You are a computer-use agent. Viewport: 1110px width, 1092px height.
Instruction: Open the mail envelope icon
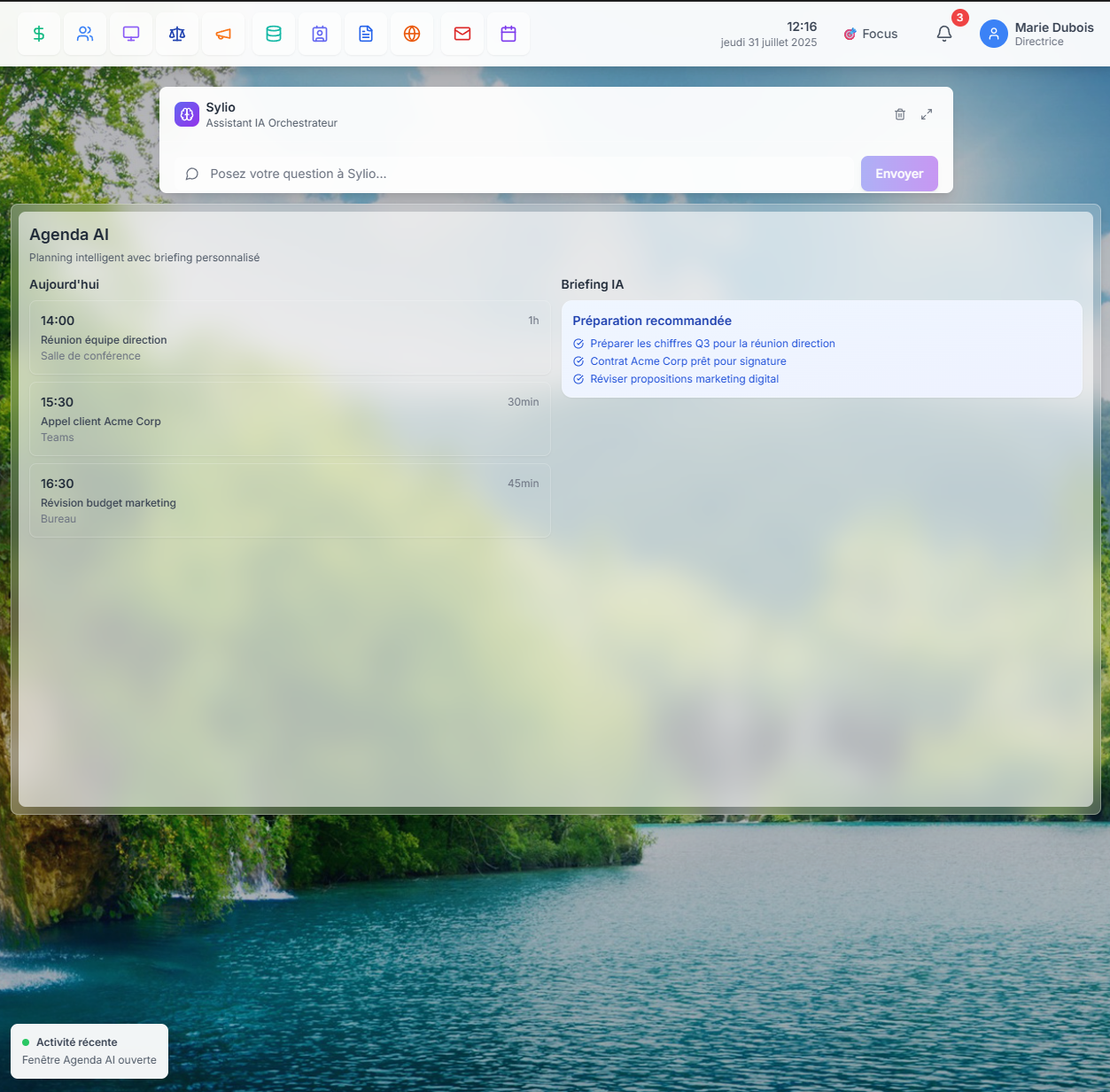[x=462, y=34]
